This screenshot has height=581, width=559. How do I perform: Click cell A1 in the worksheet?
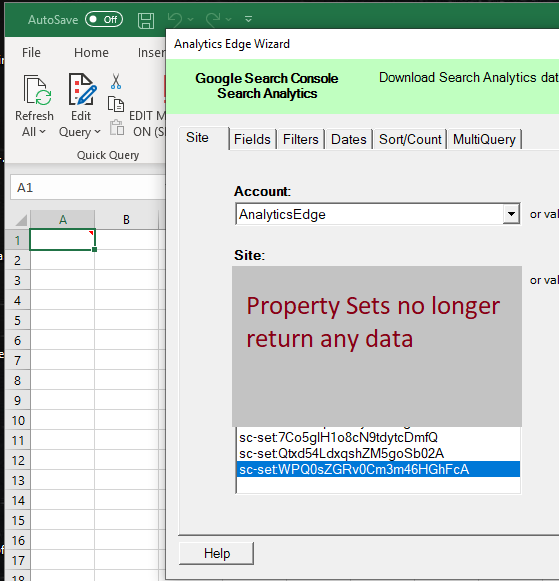[x=63, y=240]
